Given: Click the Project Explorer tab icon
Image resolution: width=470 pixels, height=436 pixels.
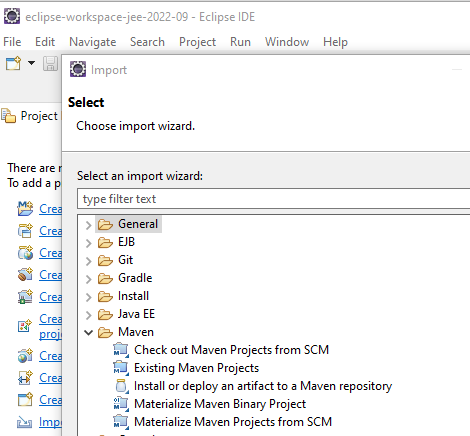Looking at the screenshot, I should point(8,116).
